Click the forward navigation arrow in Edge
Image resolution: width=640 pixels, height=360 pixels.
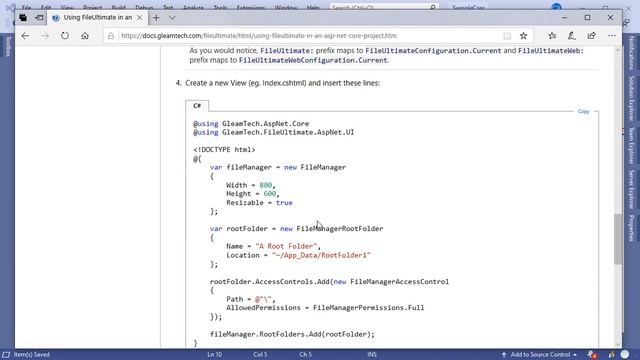coord(45,36)
